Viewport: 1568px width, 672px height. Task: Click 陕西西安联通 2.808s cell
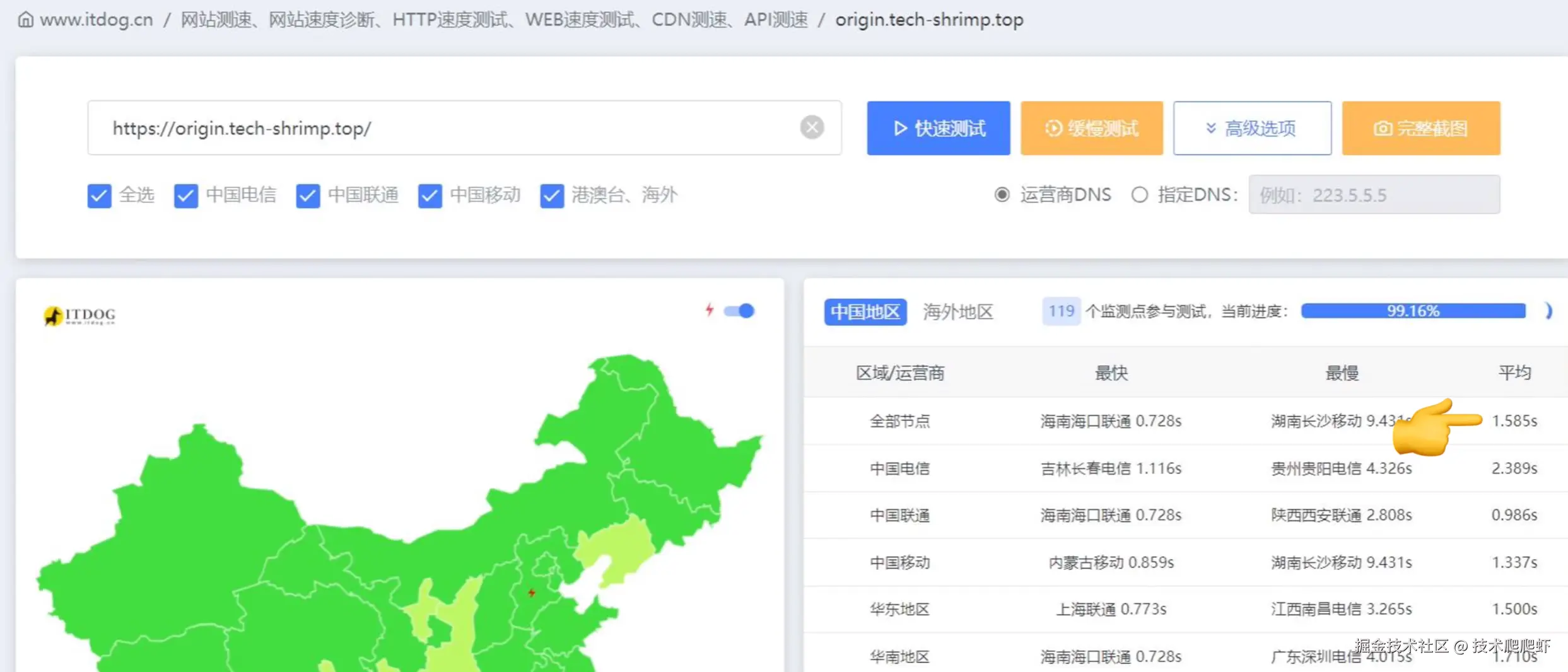[1342, 515]
